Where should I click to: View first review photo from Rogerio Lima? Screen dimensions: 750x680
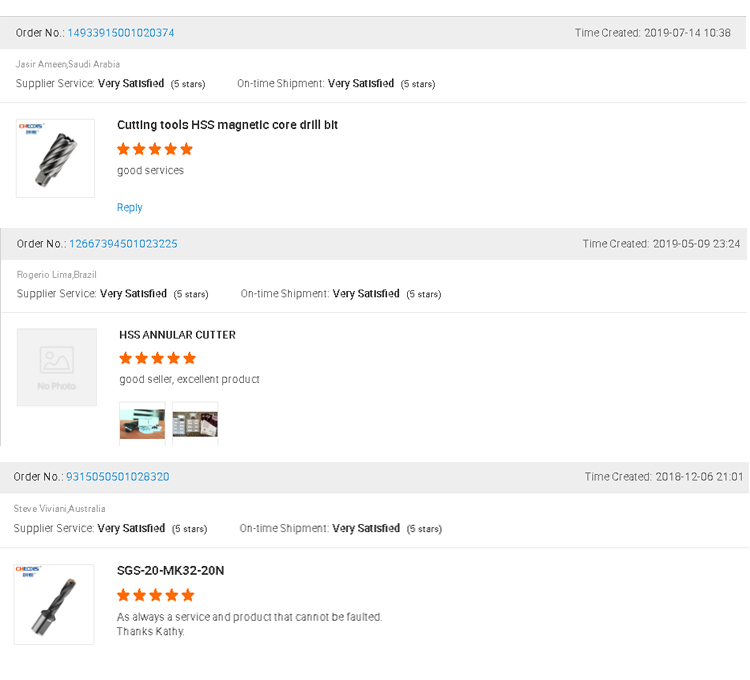click(143, 424)
